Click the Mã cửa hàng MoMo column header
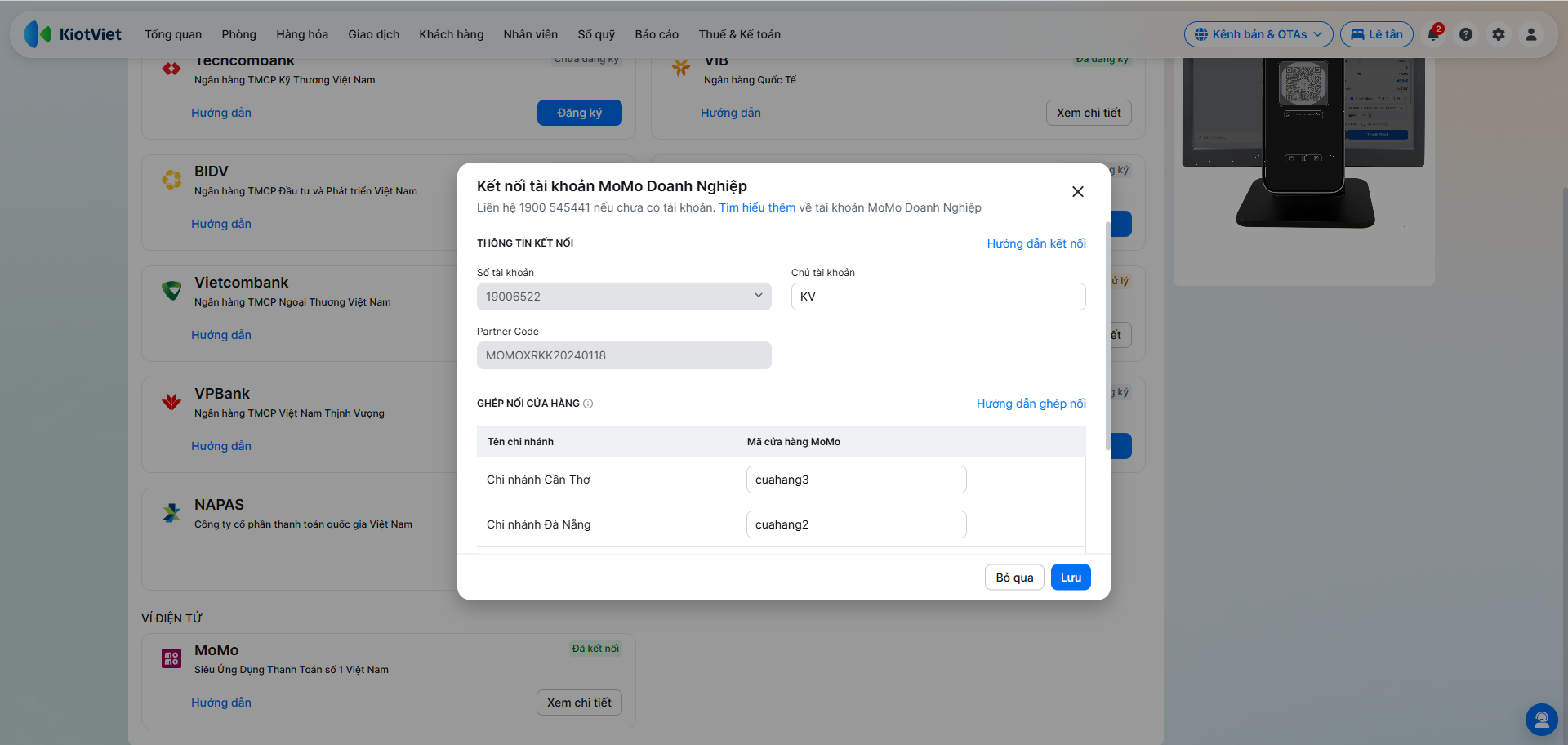 point(794,442)
